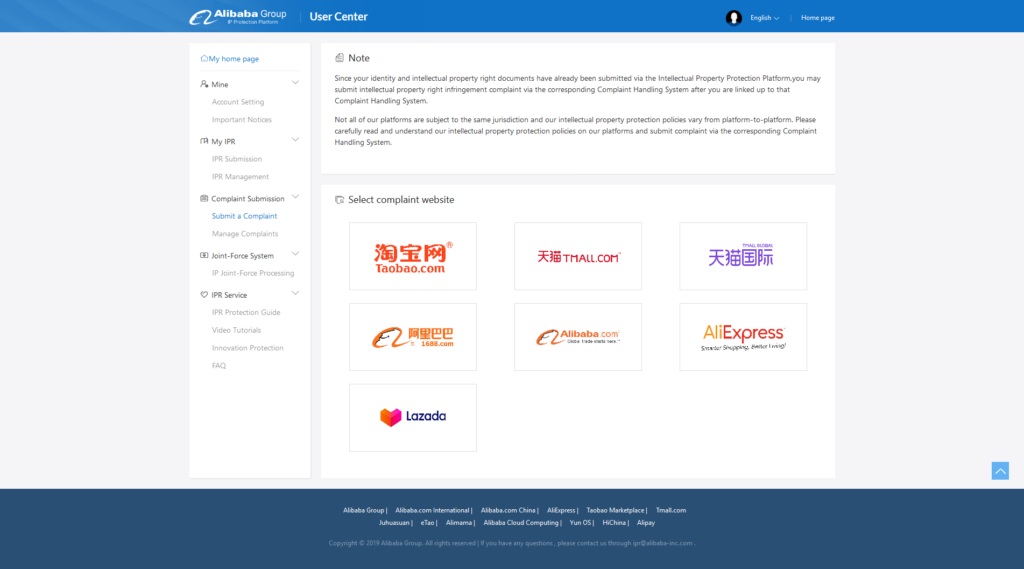
Task: Pick the 1688.com logo tile
Action: point(412,338)
